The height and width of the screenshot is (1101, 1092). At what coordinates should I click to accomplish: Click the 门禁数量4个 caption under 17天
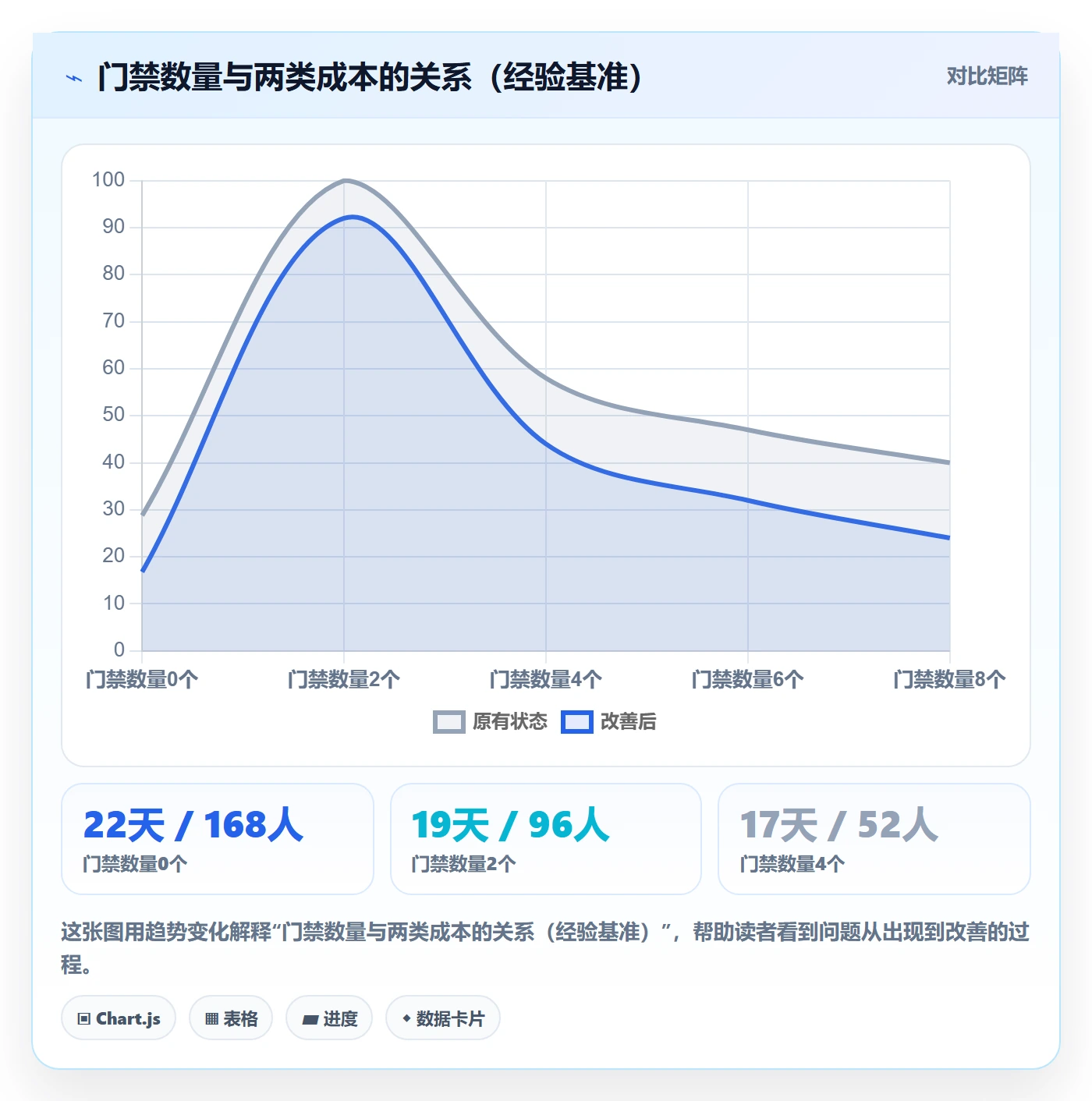792,864
